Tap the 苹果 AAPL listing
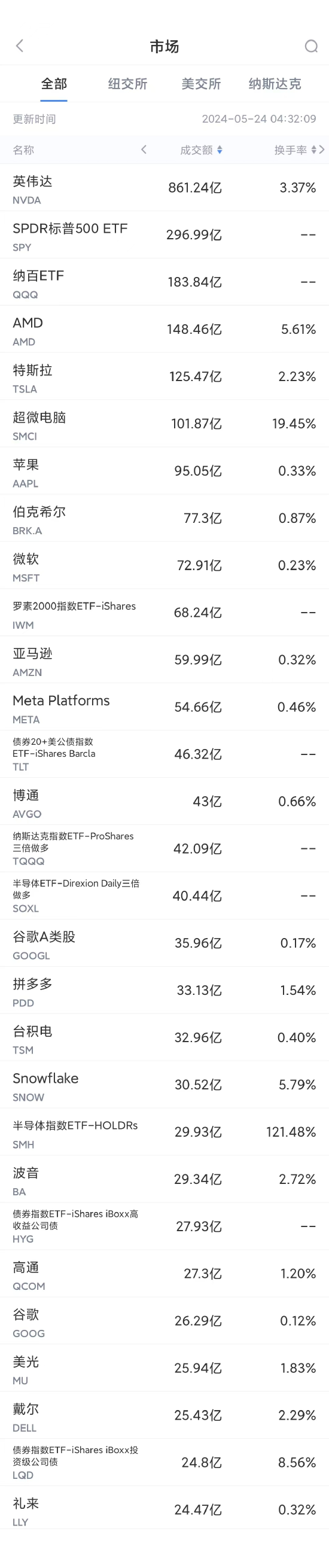The height and width of the screenshot is (1568, 329). coord(164,471)
